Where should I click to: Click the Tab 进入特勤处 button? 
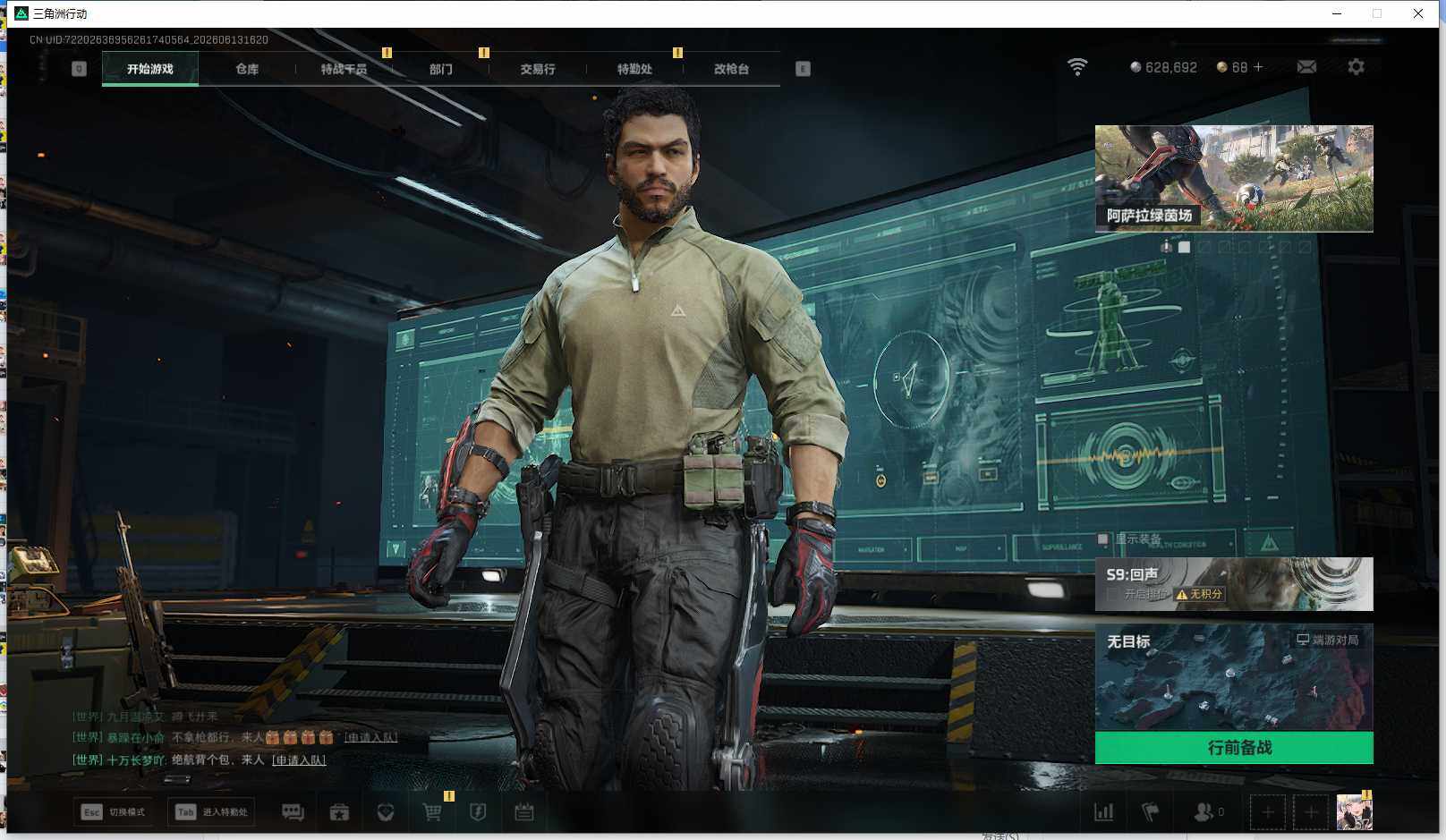coord(211,812)
